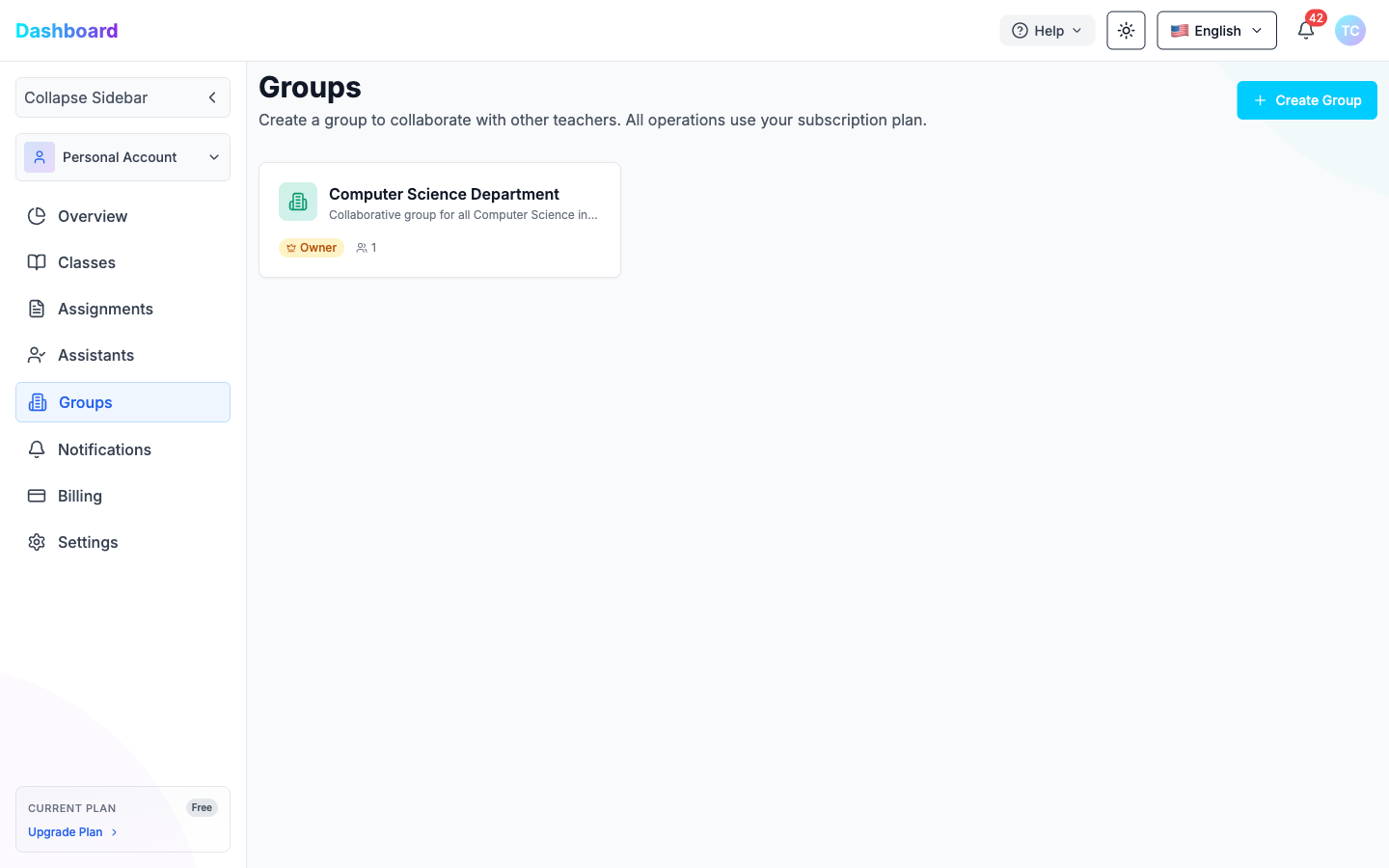Screen dimensions: 1389x868
Task: Click the Computer Science Department group icon
Action: click(x=297, y=201)
